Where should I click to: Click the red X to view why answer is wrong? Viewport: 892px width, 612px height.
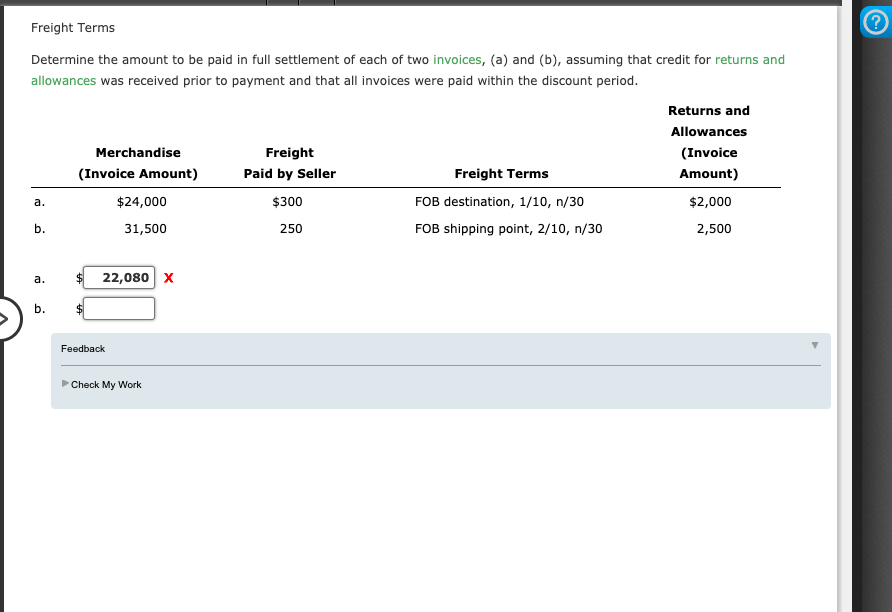[x=167, y=278]
